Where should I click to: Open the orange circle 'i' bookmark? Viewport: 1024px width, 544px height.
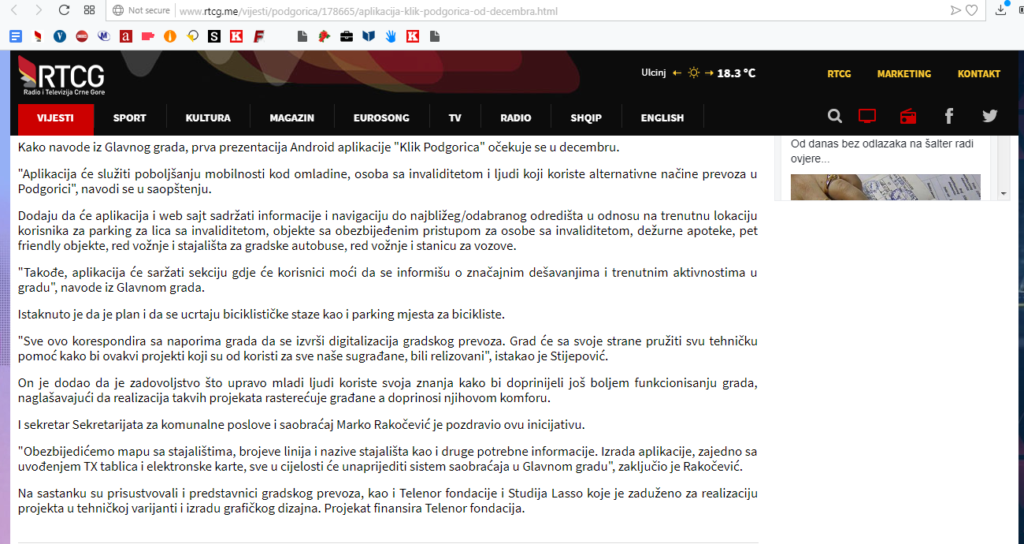tap(170, 37)
